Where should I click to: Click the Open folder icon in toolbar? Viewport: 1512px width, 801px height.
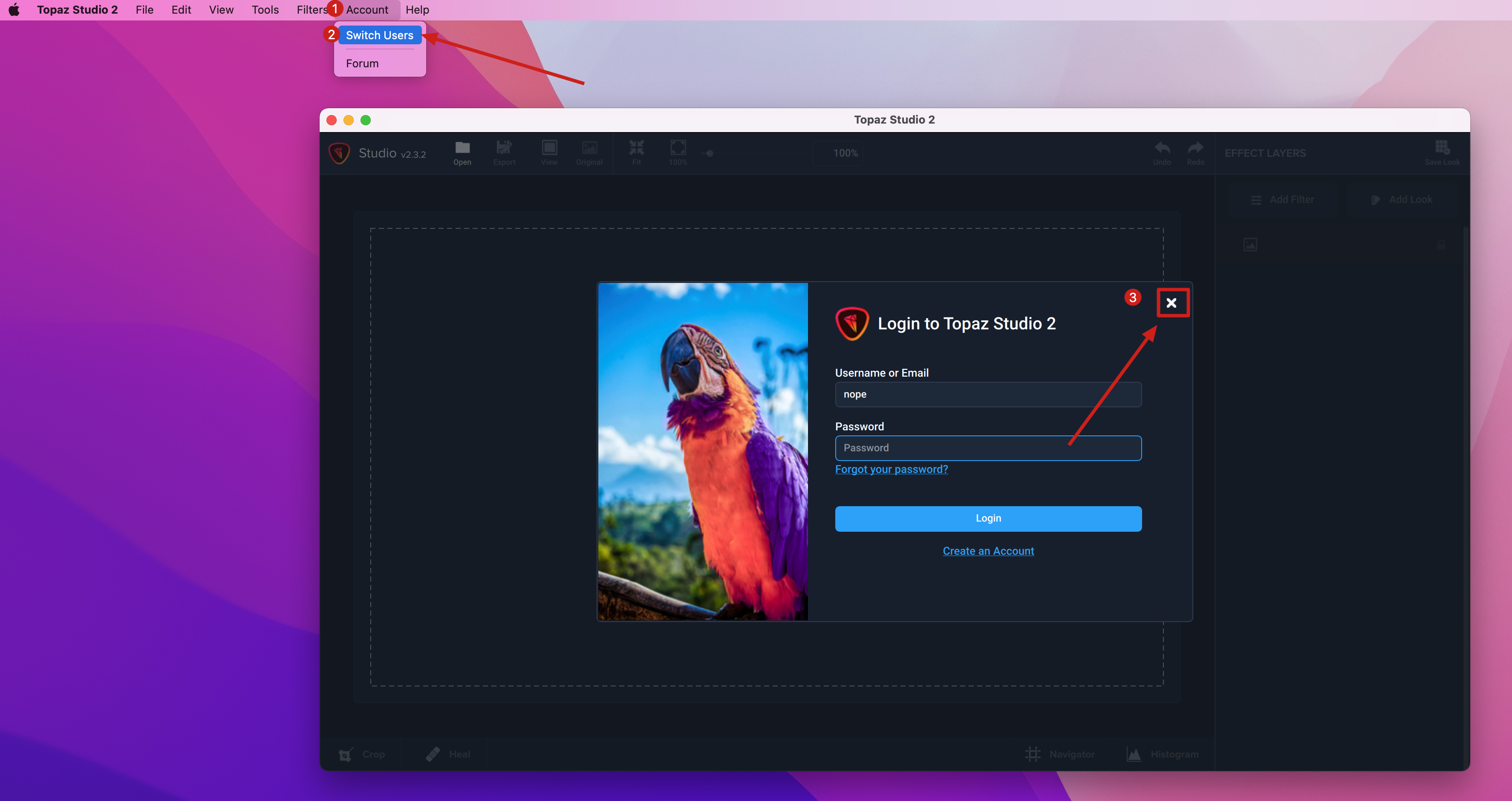click(462, 152)
